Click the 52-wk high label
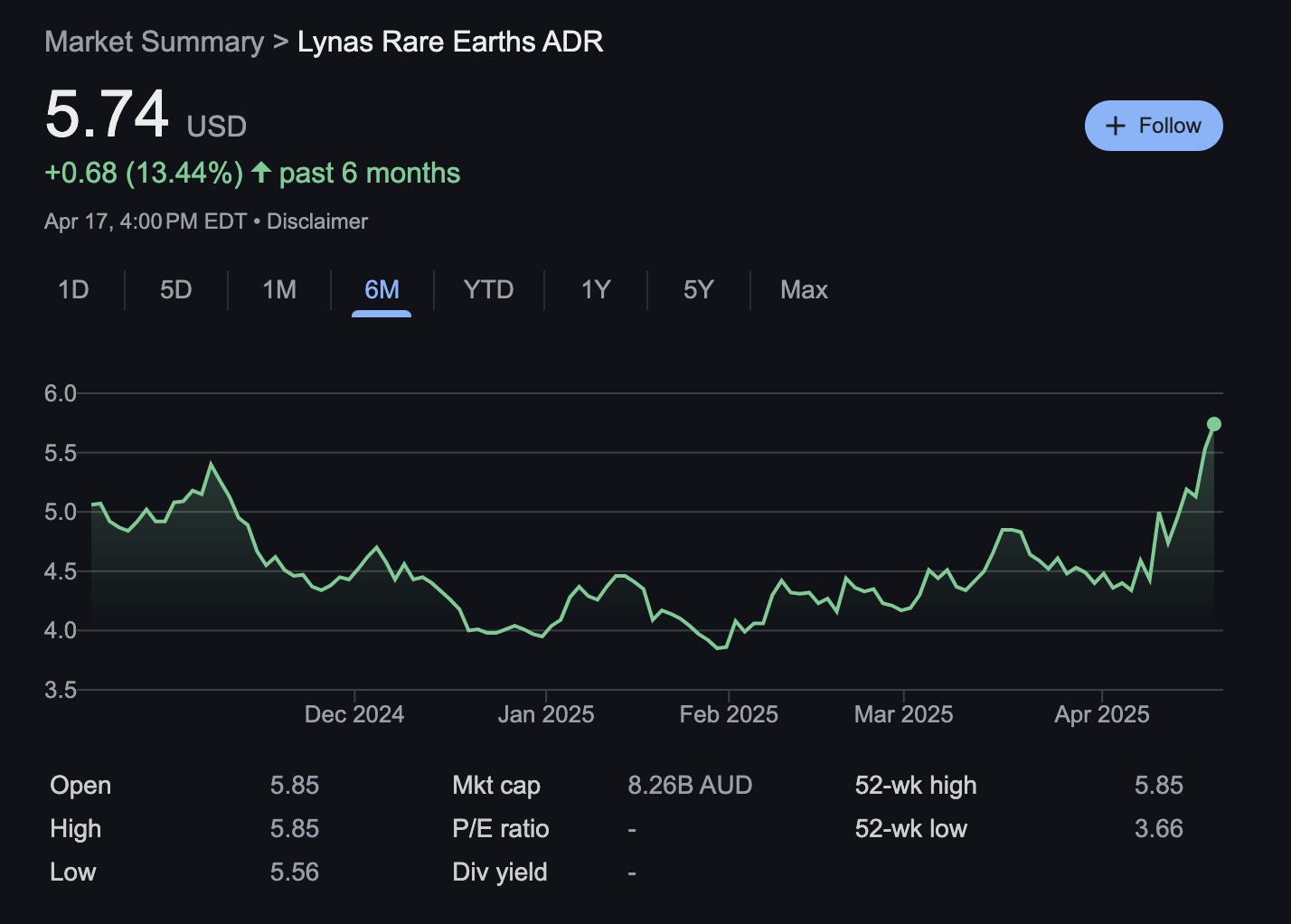 point(916,785)
